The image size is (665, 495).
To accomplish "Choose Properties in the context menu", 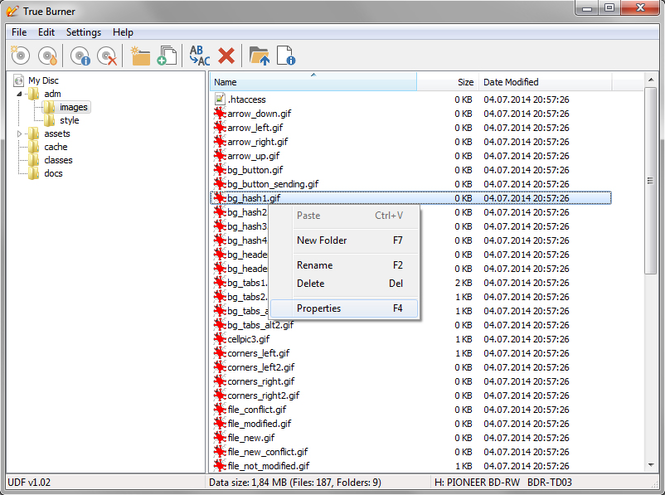I will click(x=319, y=308).
